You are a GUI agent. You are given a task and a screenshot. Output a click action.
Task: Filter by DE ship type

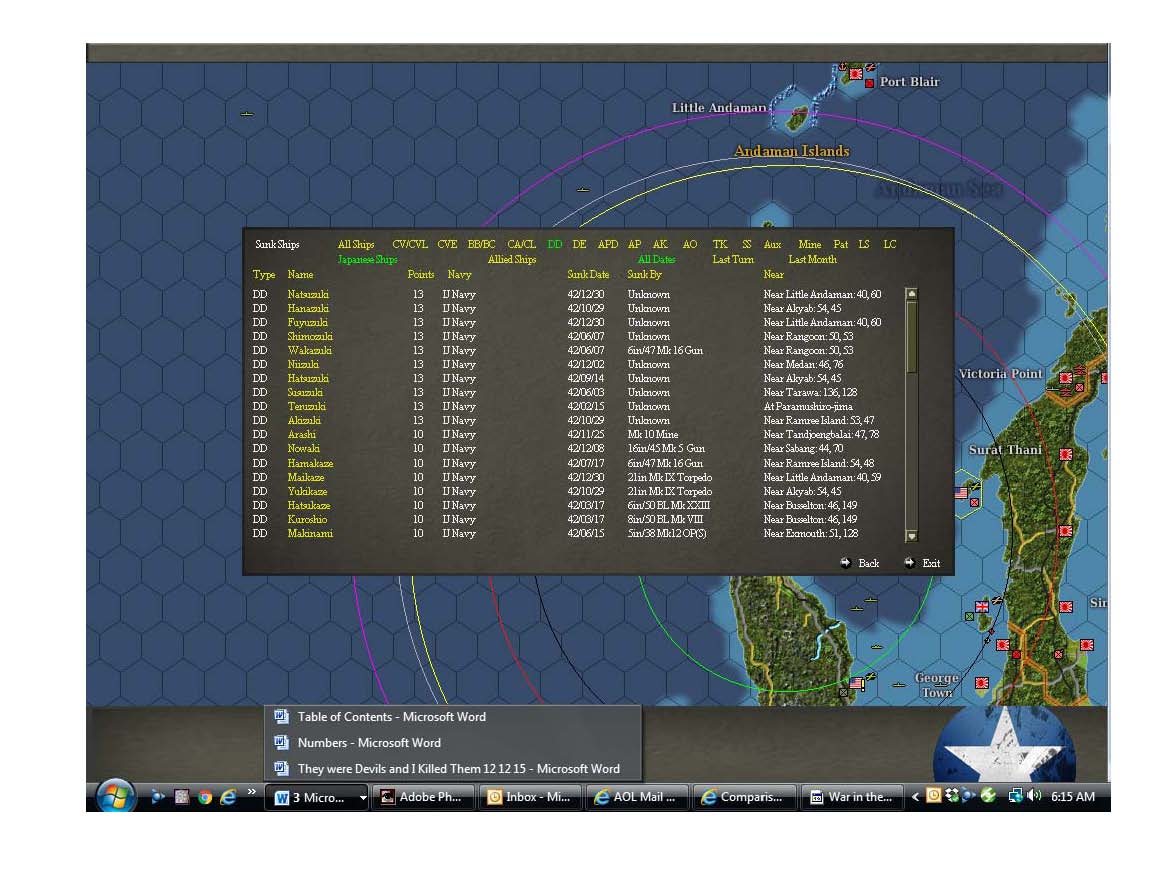pyautogui.click(x=579, y=245)
